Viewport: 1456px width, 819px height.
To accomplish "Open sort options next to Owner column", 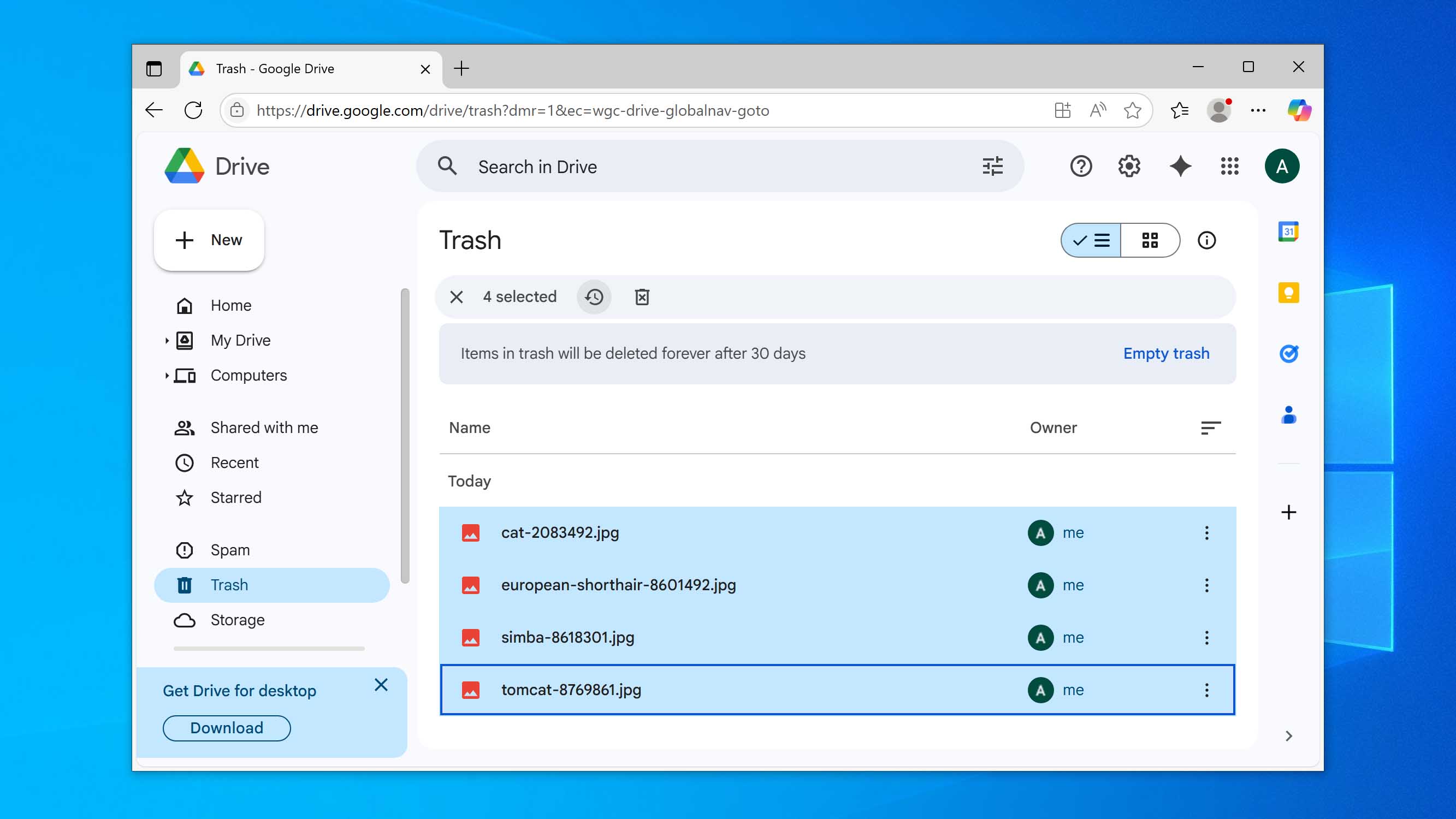I will (1212, 428).
